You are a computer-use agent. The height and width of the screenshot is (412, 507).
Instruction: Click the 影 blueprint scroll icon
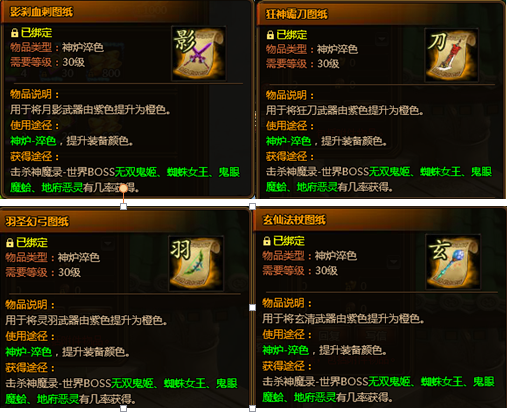pos(199,53)
